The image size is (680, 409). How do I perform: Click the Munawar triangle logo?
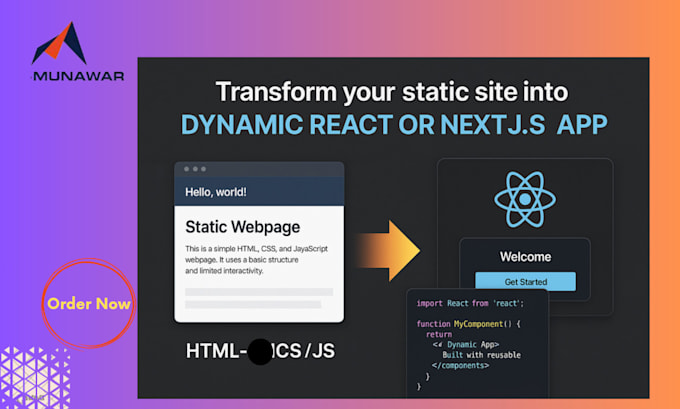59,43
